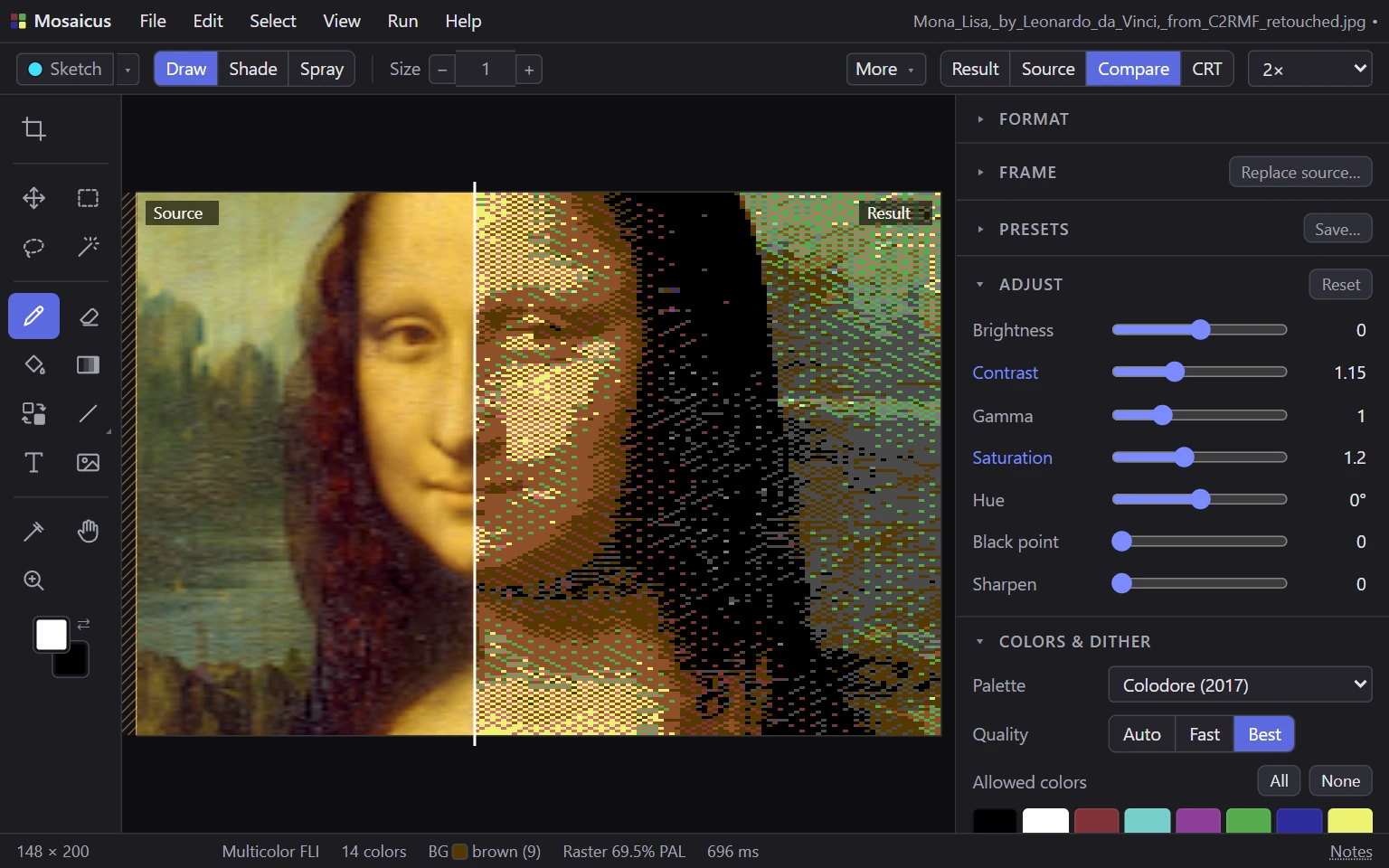This screenshot has width=1389, height=868.
Task: Click Save... preset button
Action: tap(1337, 229)
